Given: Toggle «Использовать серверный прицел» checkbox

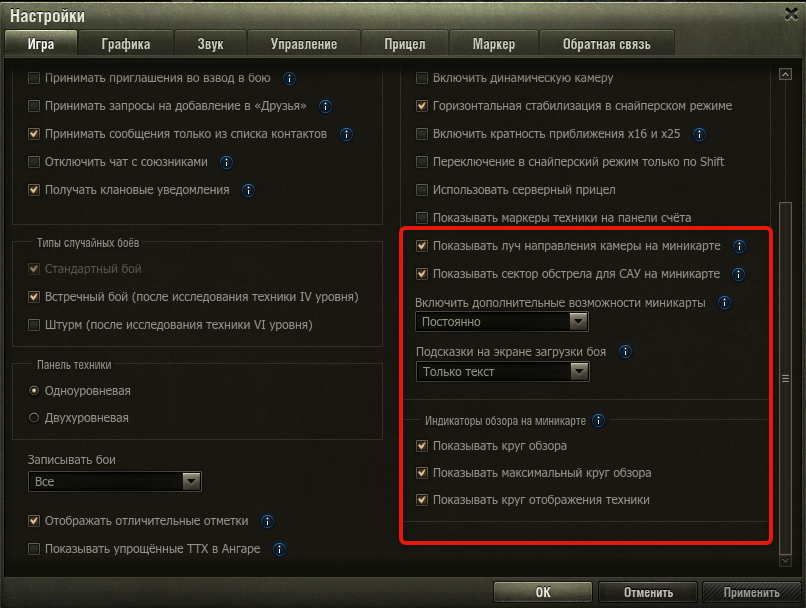Looking at the screenshot, I should coord(422,190).
